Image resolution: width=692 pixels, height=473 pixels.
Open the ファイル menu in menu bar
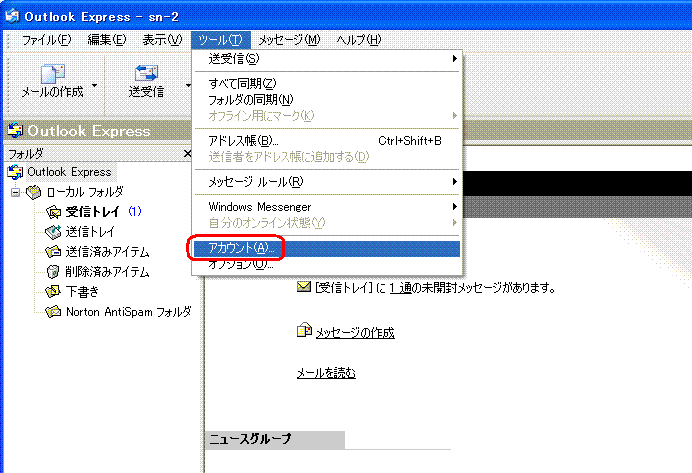46,39
